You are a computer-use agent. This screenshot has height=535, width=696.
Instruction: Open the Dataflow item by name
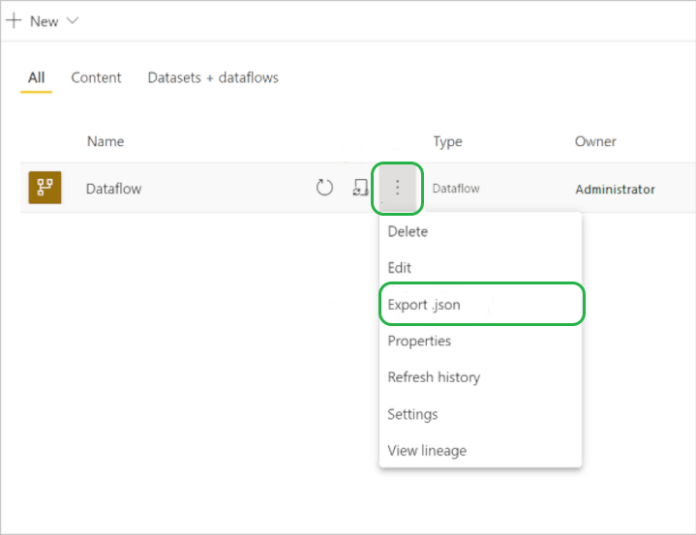point(114,188)
